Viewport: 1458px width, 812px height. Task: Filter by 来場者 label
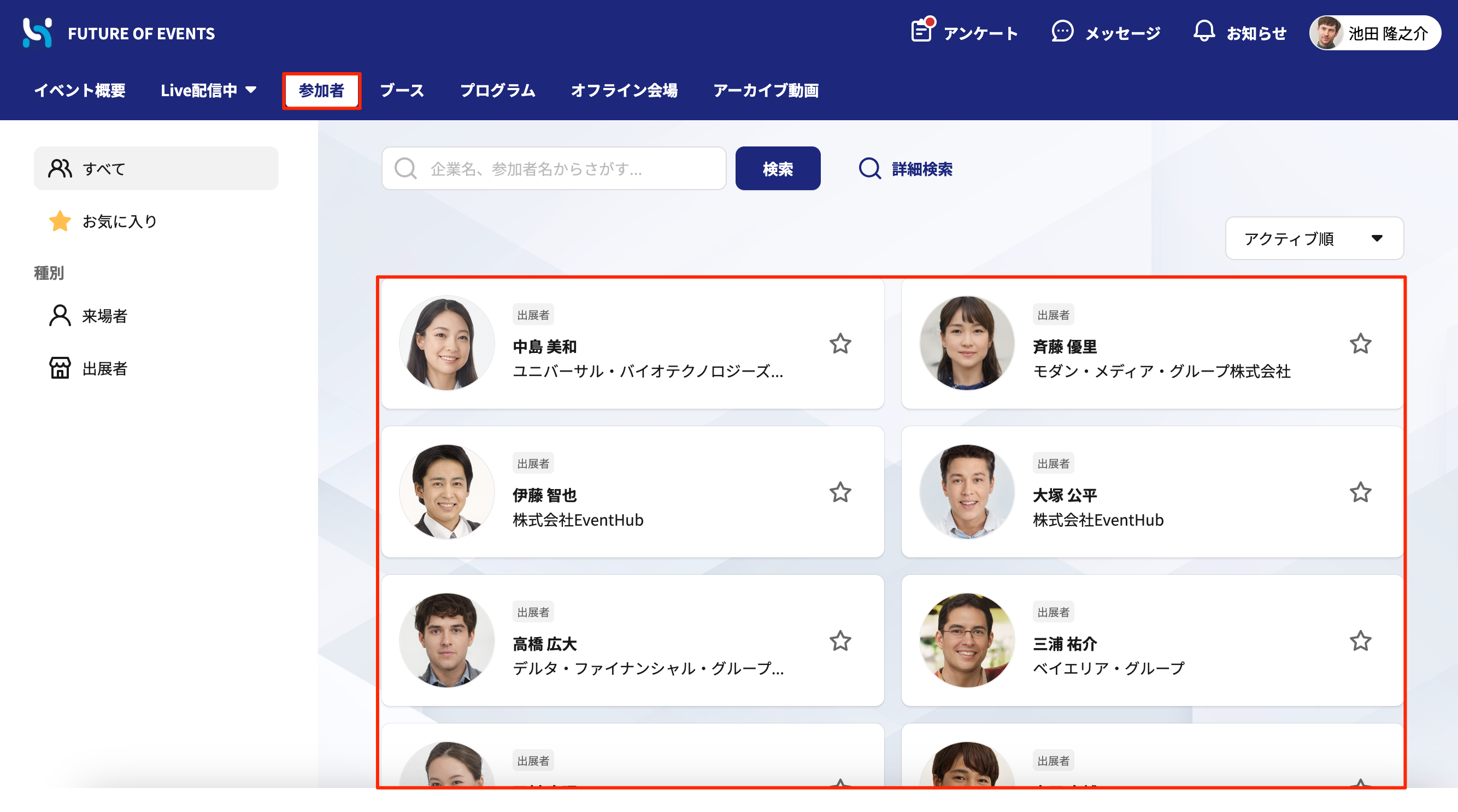[x=105, y=316]
